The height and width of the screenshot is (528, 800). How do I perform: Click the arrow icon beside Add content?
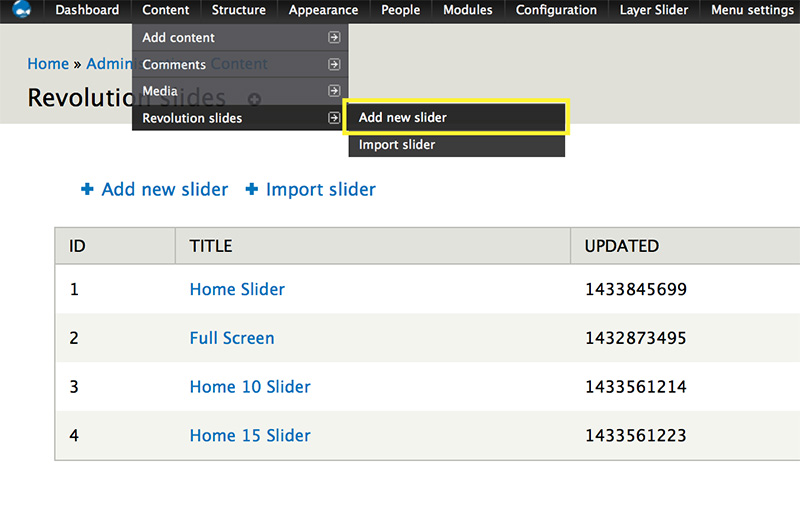(334, 38)
